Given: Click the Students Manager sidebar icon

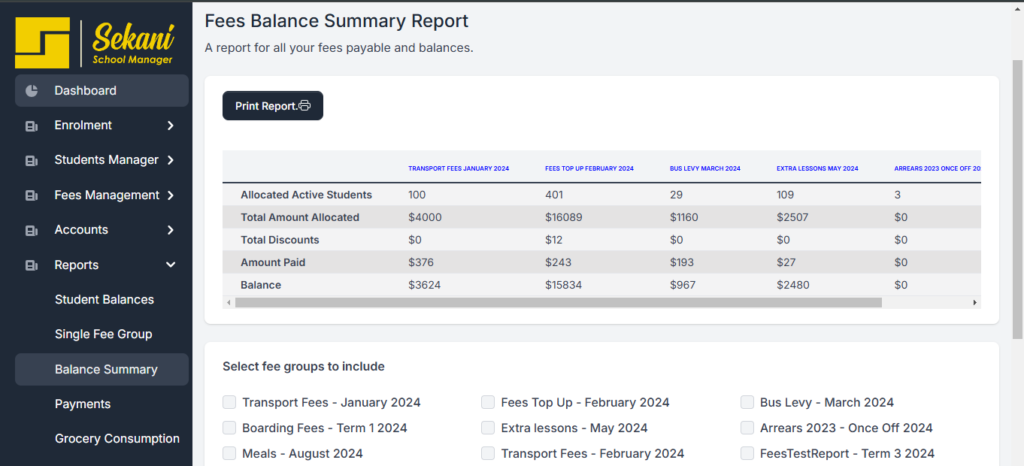Looking at the screenshot, I should point(32,161).
